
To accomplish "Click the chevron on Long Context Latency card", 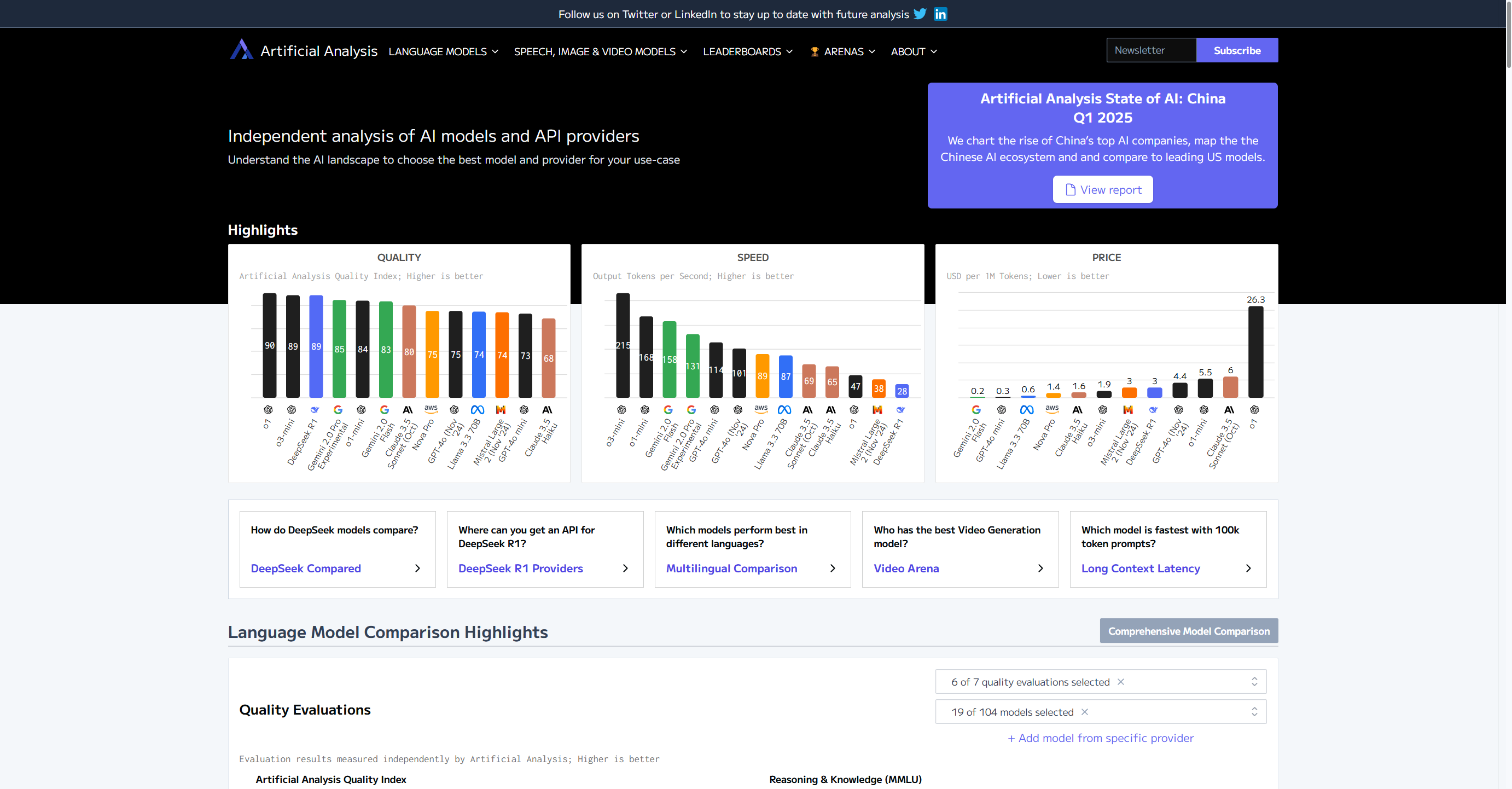I will (1248, 568).
